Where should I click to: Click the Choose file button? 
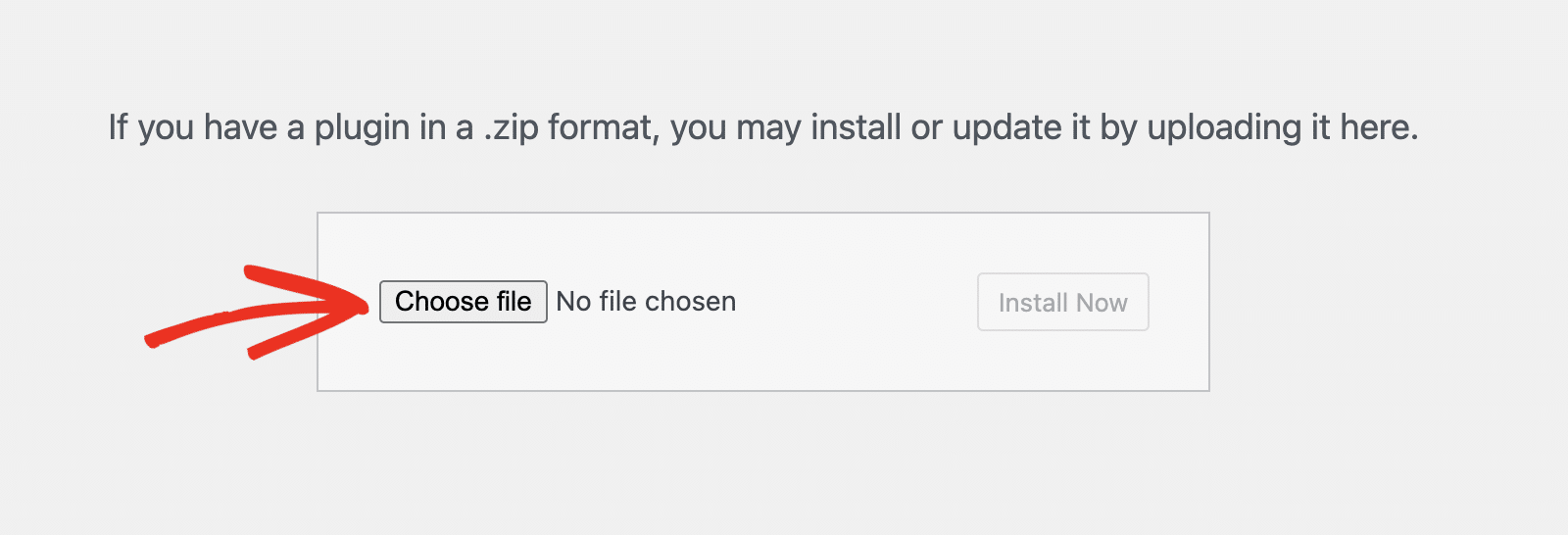pos(463,302)
